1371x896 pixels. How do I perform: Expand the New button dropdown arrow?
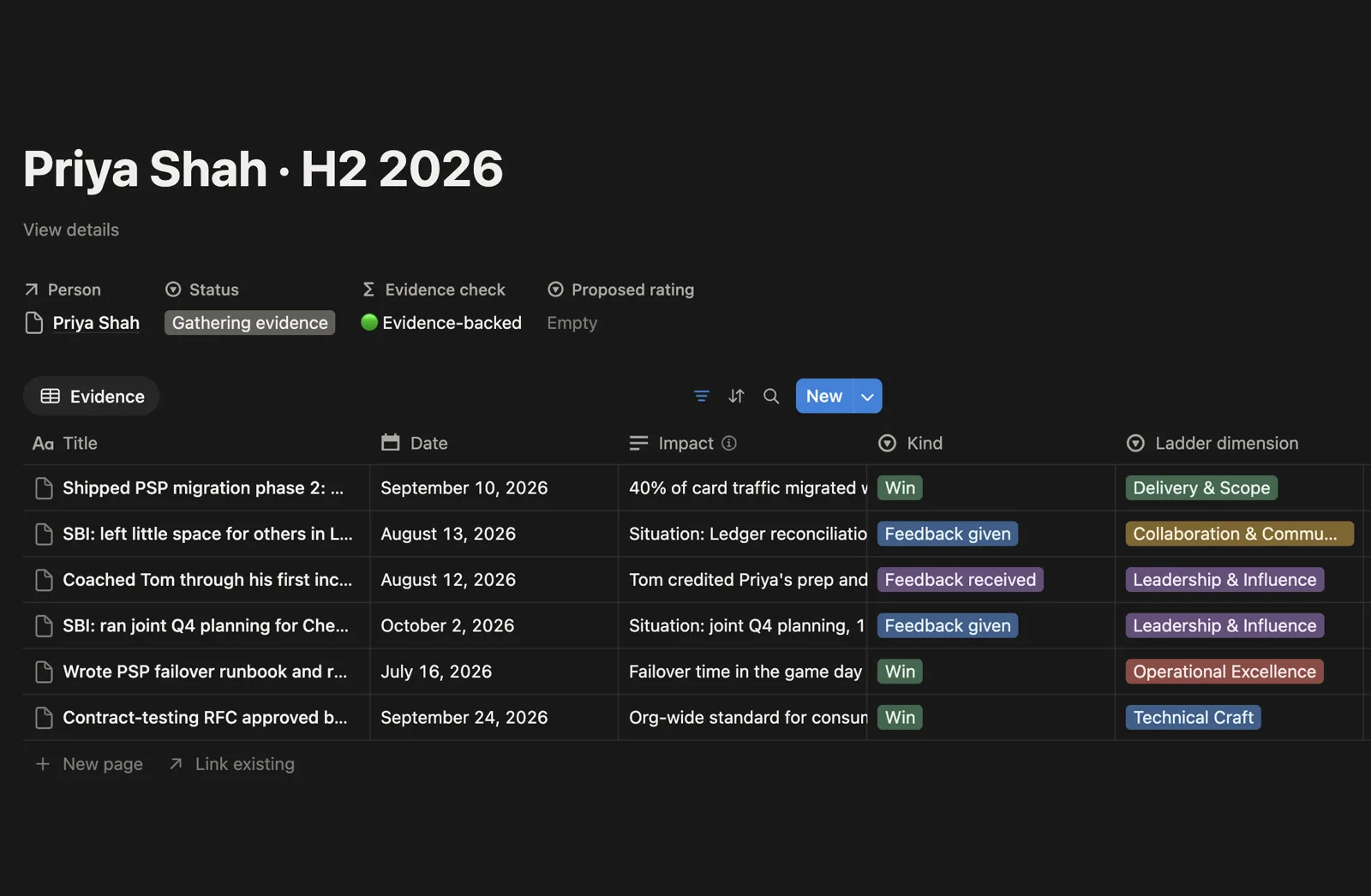point(868,396)
